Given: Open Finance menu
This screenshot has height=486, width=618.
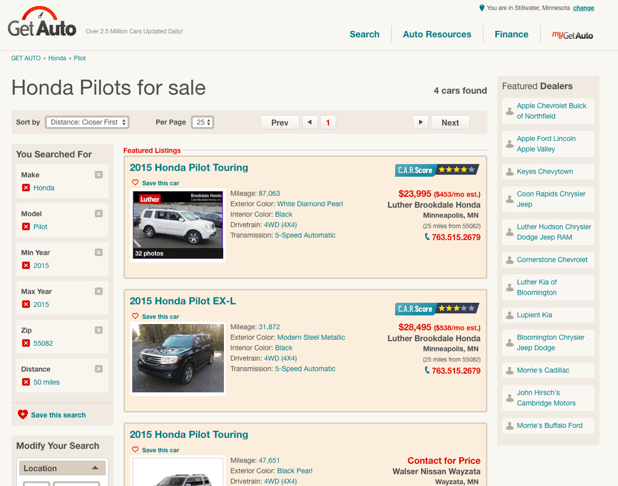Looking at the screenshot, I should 511,34.
